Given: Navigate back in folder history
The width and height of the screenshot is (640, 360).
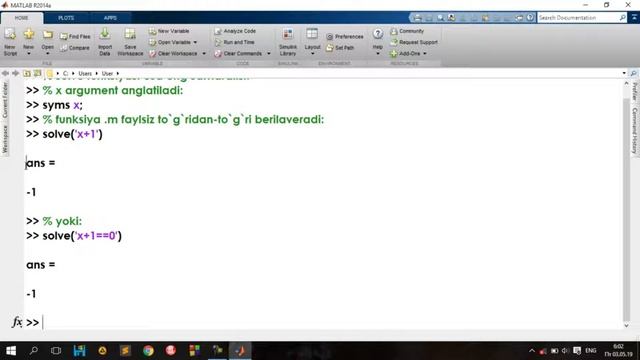Looking at the screenshot, I should coord(5,73).
